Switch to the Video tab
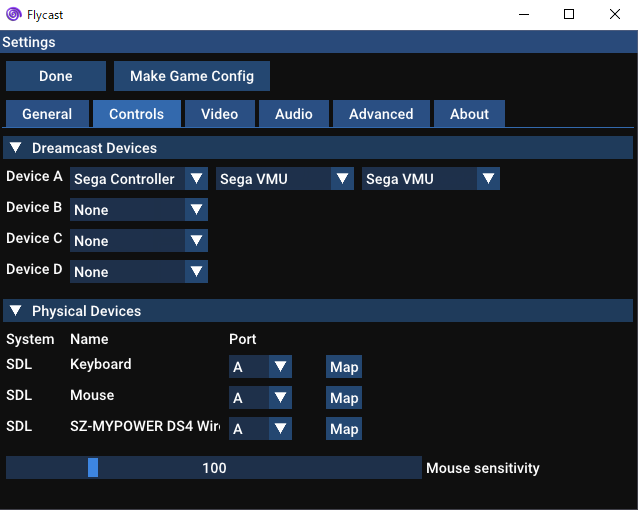 (219, 114)
